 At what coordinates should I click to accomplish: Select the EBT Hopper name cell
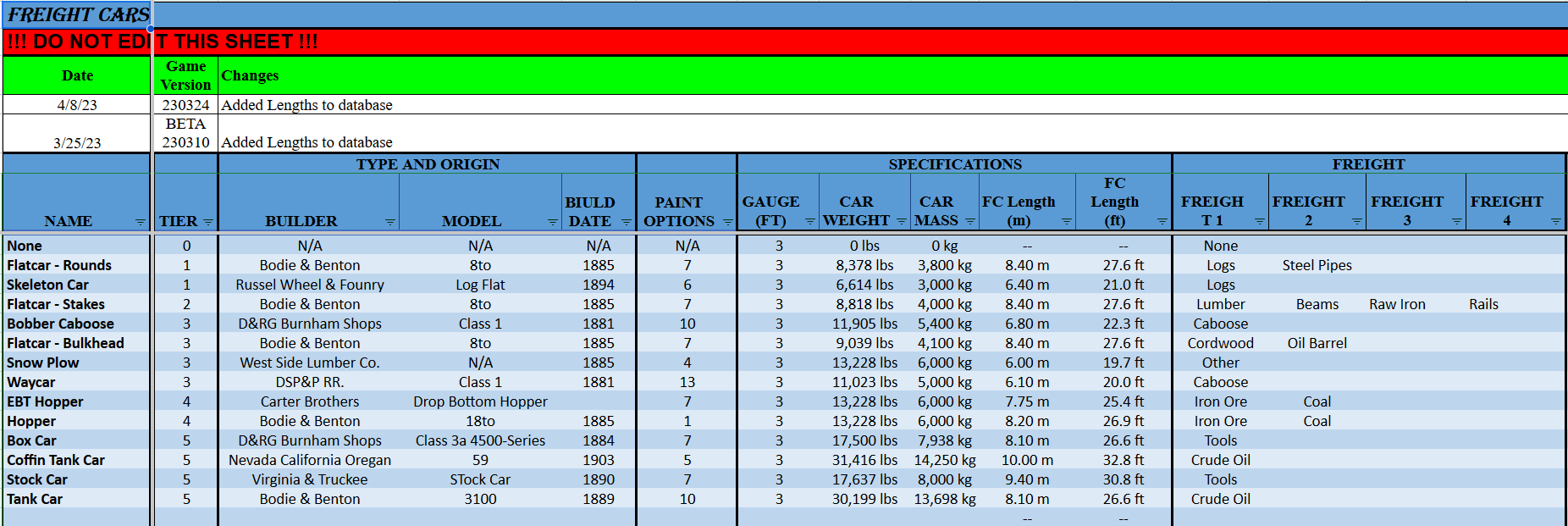coord(77,401)
